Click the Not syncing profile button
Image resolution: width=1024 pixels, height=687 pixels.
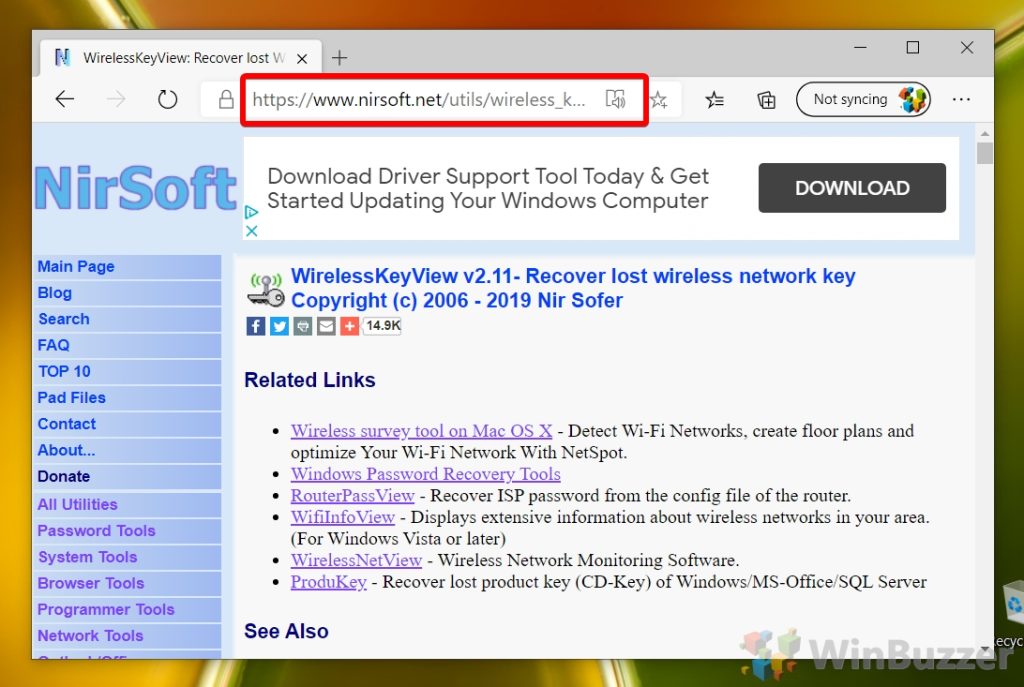point(863,99)
